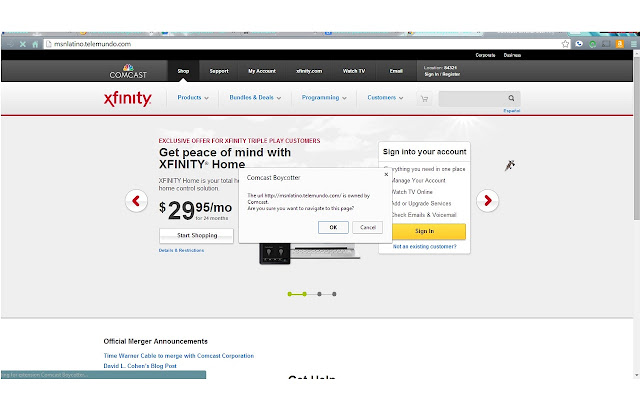The width and height of the screenshot is (640, 400).
Task: Click the Business link in top bar
Action: pos(512,55)
